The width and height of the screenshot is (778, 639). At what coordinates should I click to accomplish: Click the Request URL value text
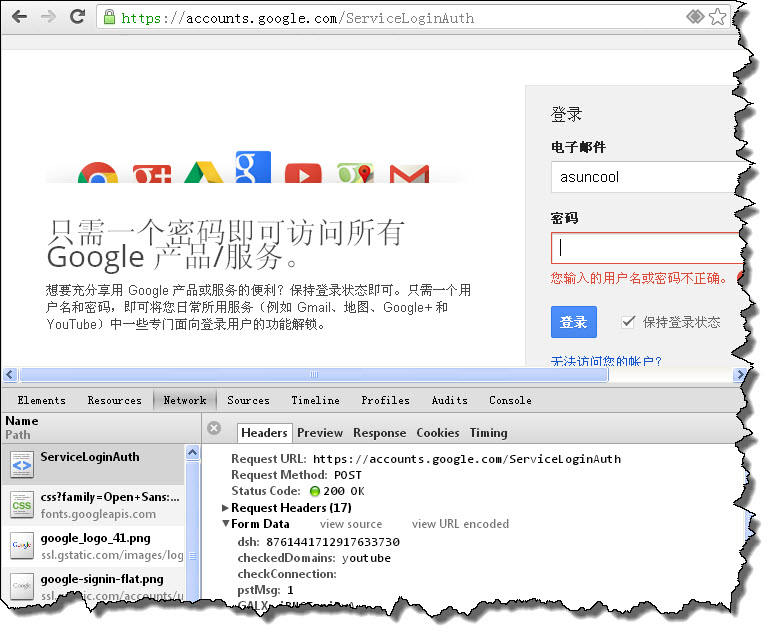(x=466, y=459)
